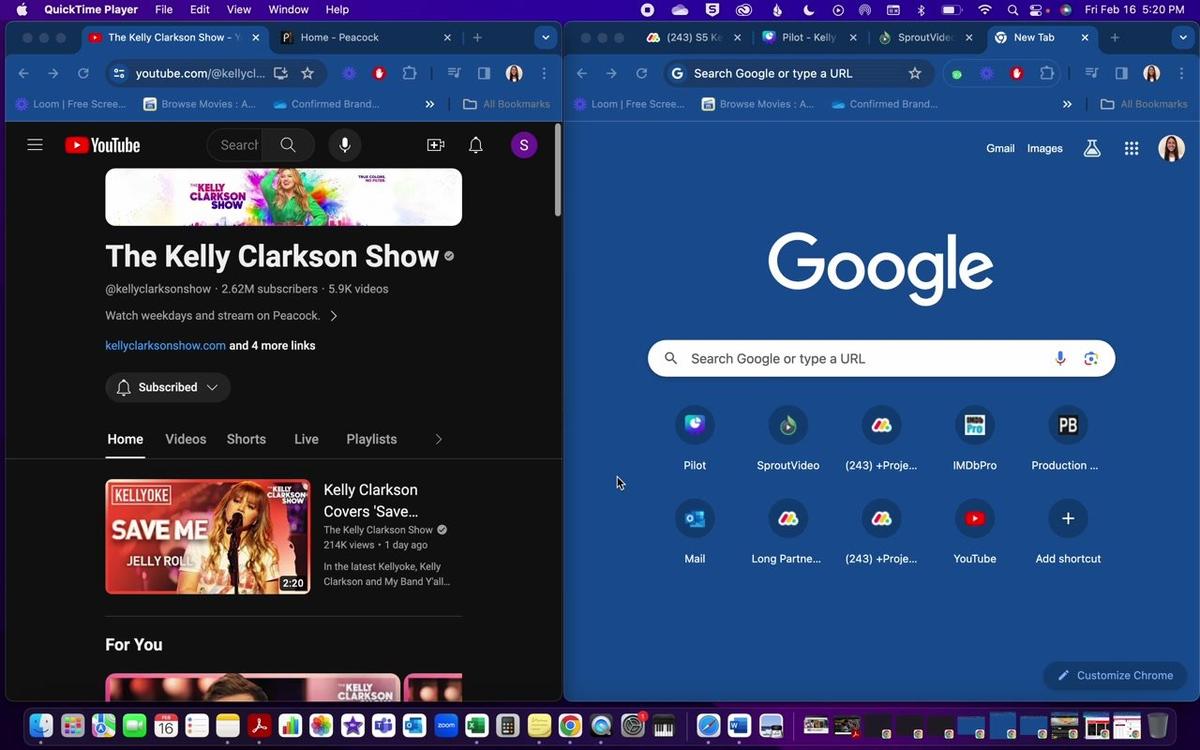Search by image with Google Lens icon
The height and width of the screenshot is (750, 1200).
pyautogui.click(x=1091, y=358)
